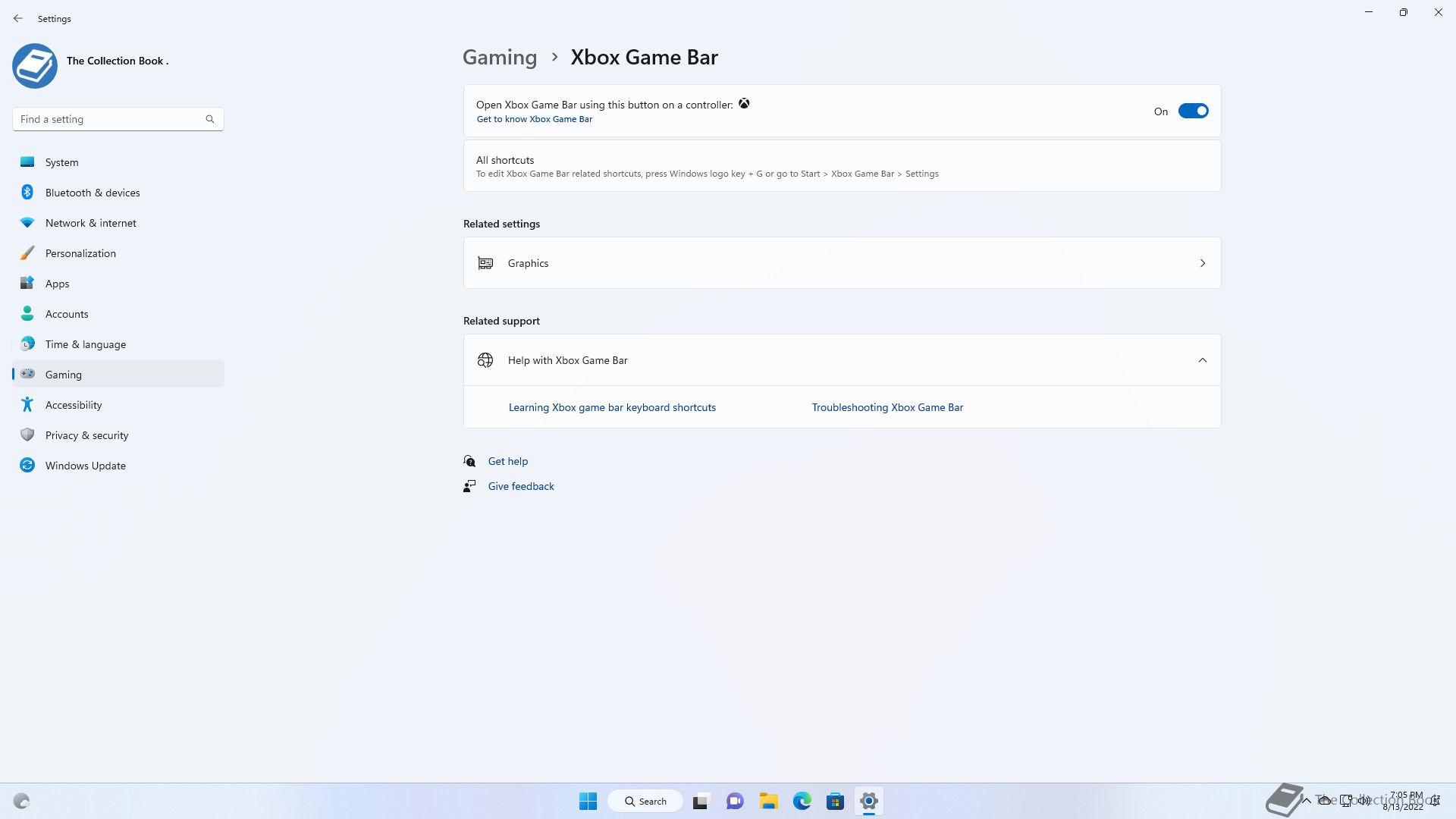Click the Apps icon in sidebar
1456x819 pixels.
(x=27, y=283)
